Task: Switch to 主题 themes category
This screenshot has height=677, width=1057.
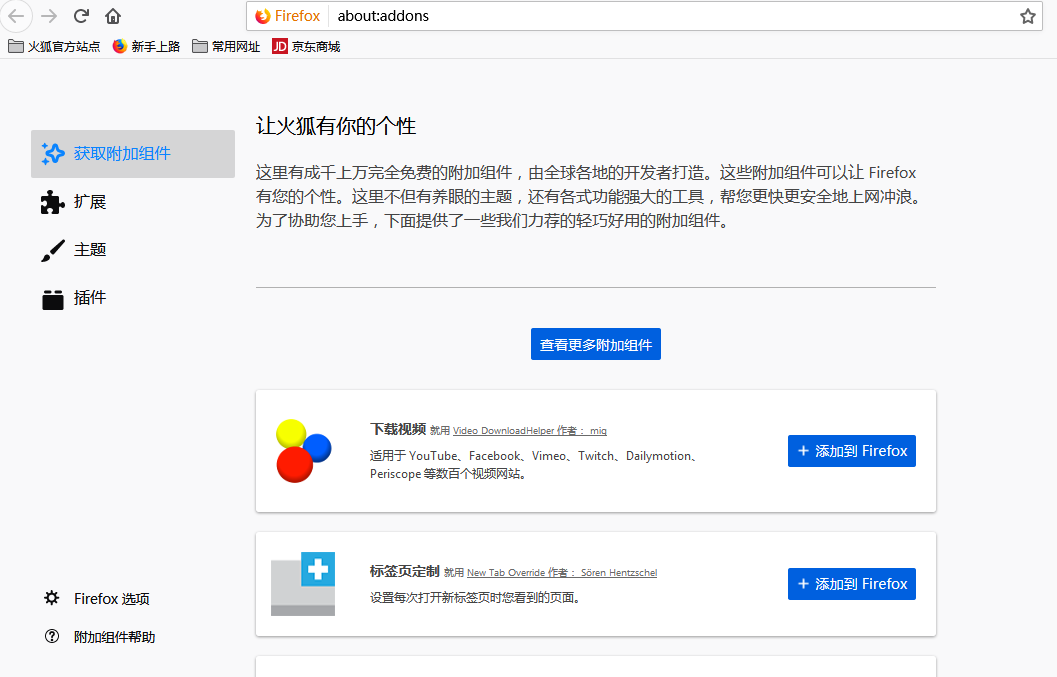Action: click(x=133, y=249)
